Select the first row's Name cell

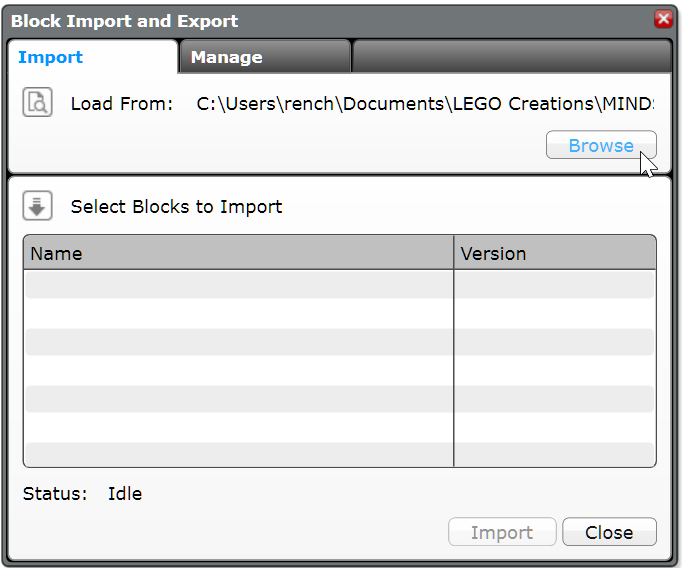tap(238, 284)
